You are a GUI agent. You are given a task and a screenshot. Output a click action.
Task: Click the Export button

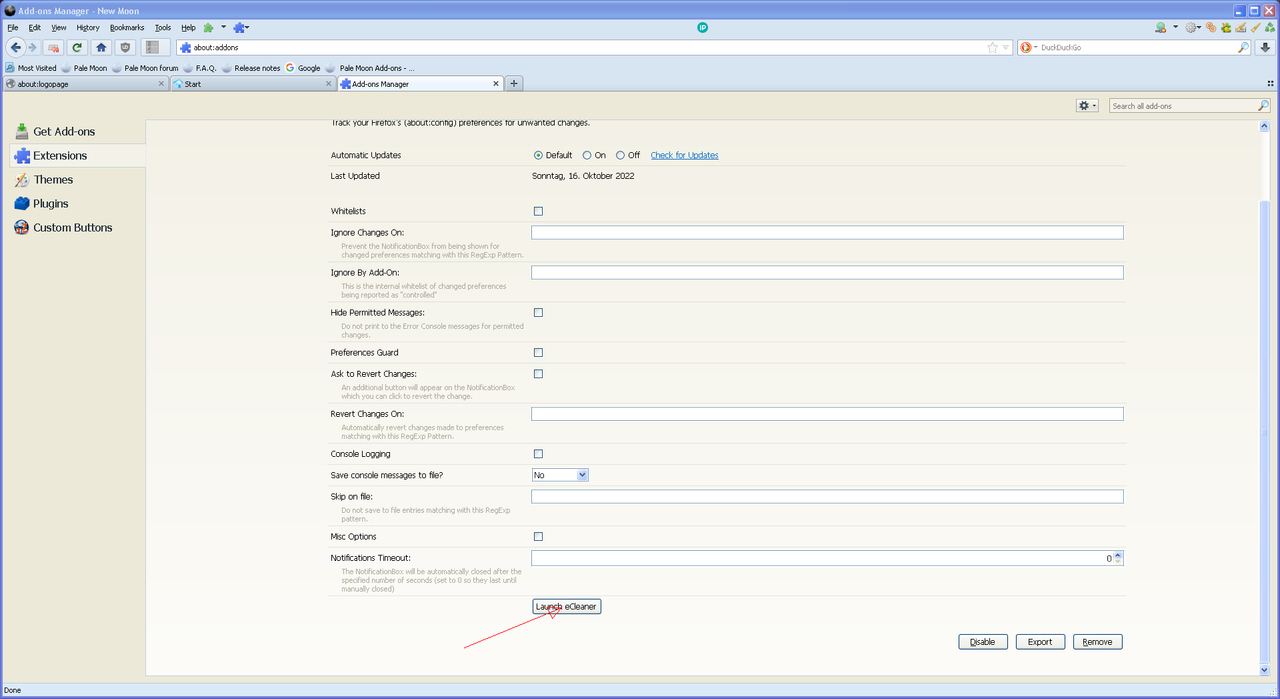(x=1040, y=642)
